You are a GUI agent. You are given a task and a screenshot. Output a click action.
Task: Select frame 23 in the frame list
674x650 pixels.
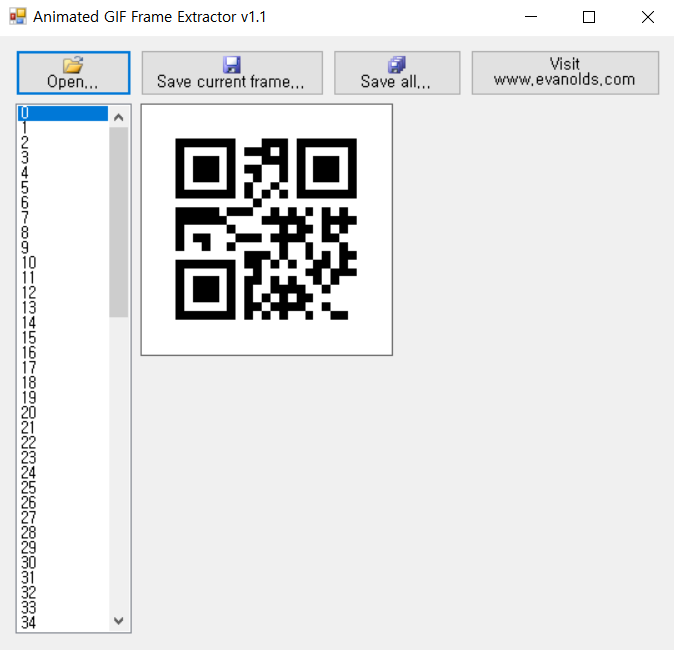[63, 458]
